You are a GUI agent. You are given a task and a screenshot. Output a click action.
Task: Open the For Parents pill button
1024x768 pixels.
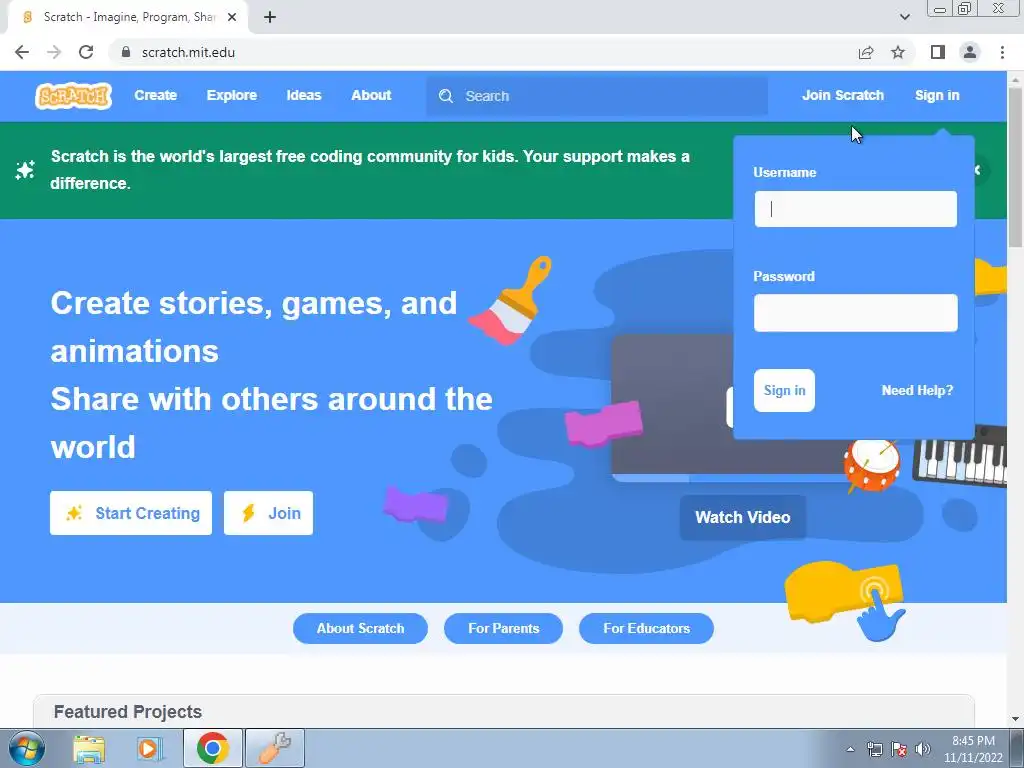[x=504, y=628]
